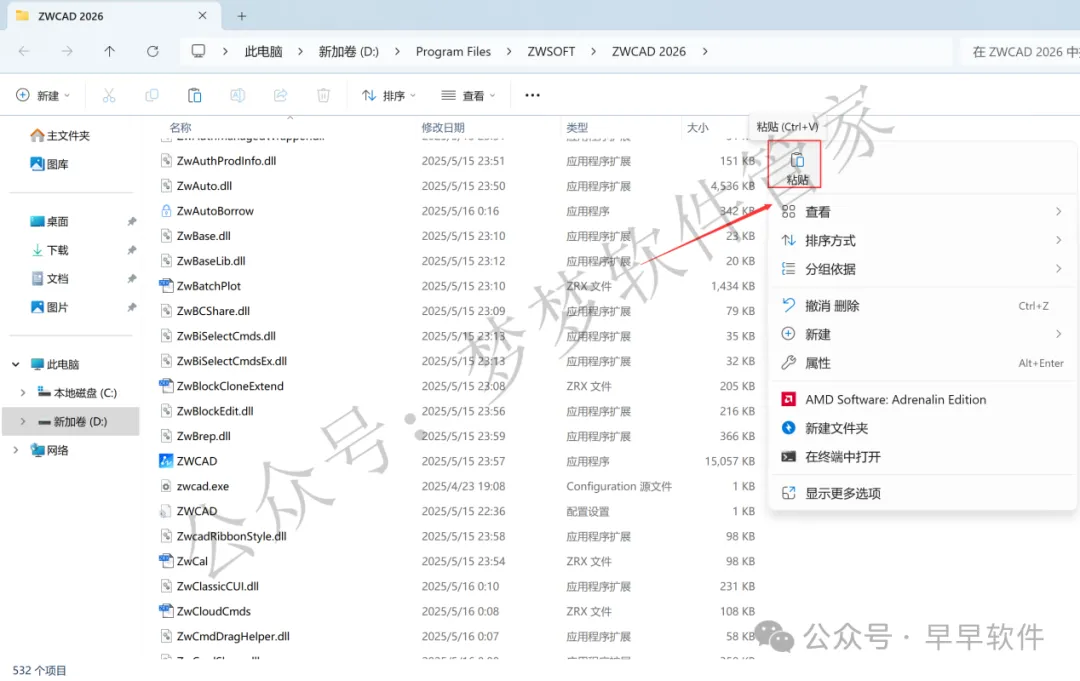Expand the 本地磁盘 (C:) tree node
The width and height of the screenshot is (1080, 681).
tap(23, 393)
